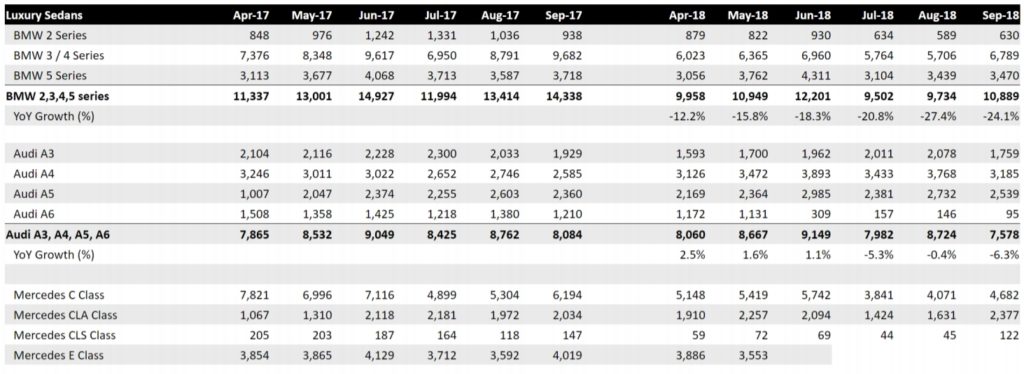Click Audi A3, A4, A5, A6 total label
Viewport: 1024px width, 374px height.
[x=57, y=235]
